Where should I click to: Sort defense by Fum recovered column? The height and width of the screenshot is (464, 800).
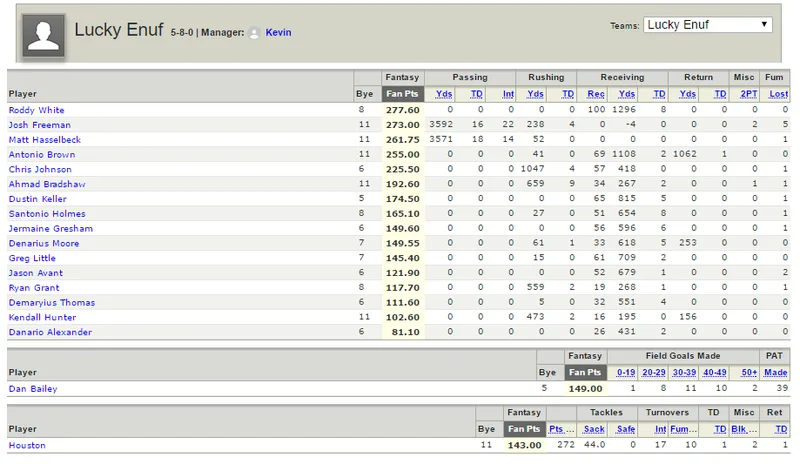tap(683, 429)
